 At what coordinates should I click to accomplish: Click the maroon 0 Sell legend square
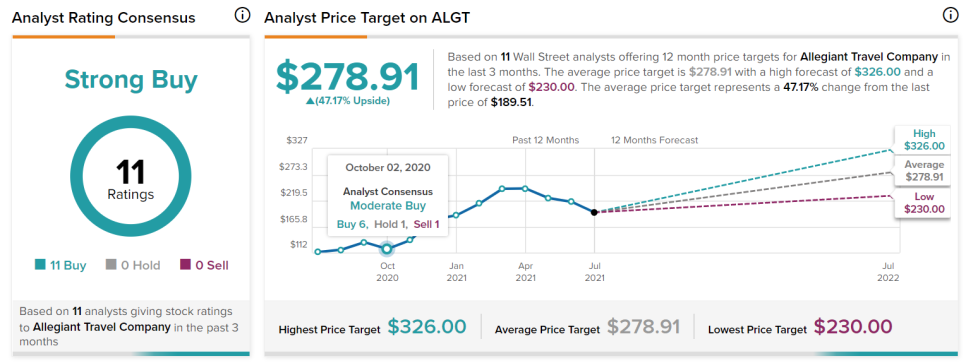click(x=185, y=266)
